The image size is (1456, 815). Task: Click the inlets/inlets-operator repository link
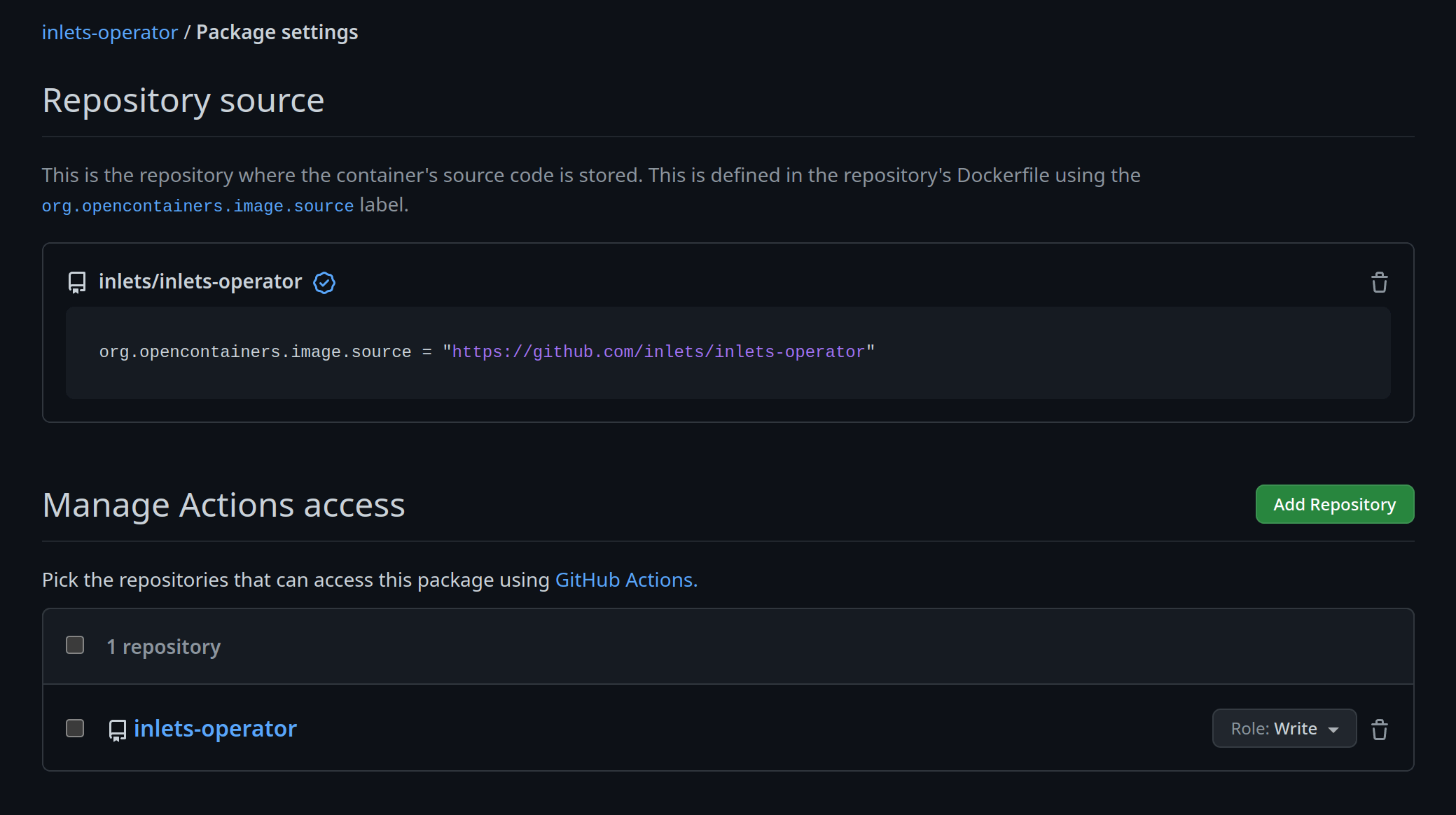point(200,281)
